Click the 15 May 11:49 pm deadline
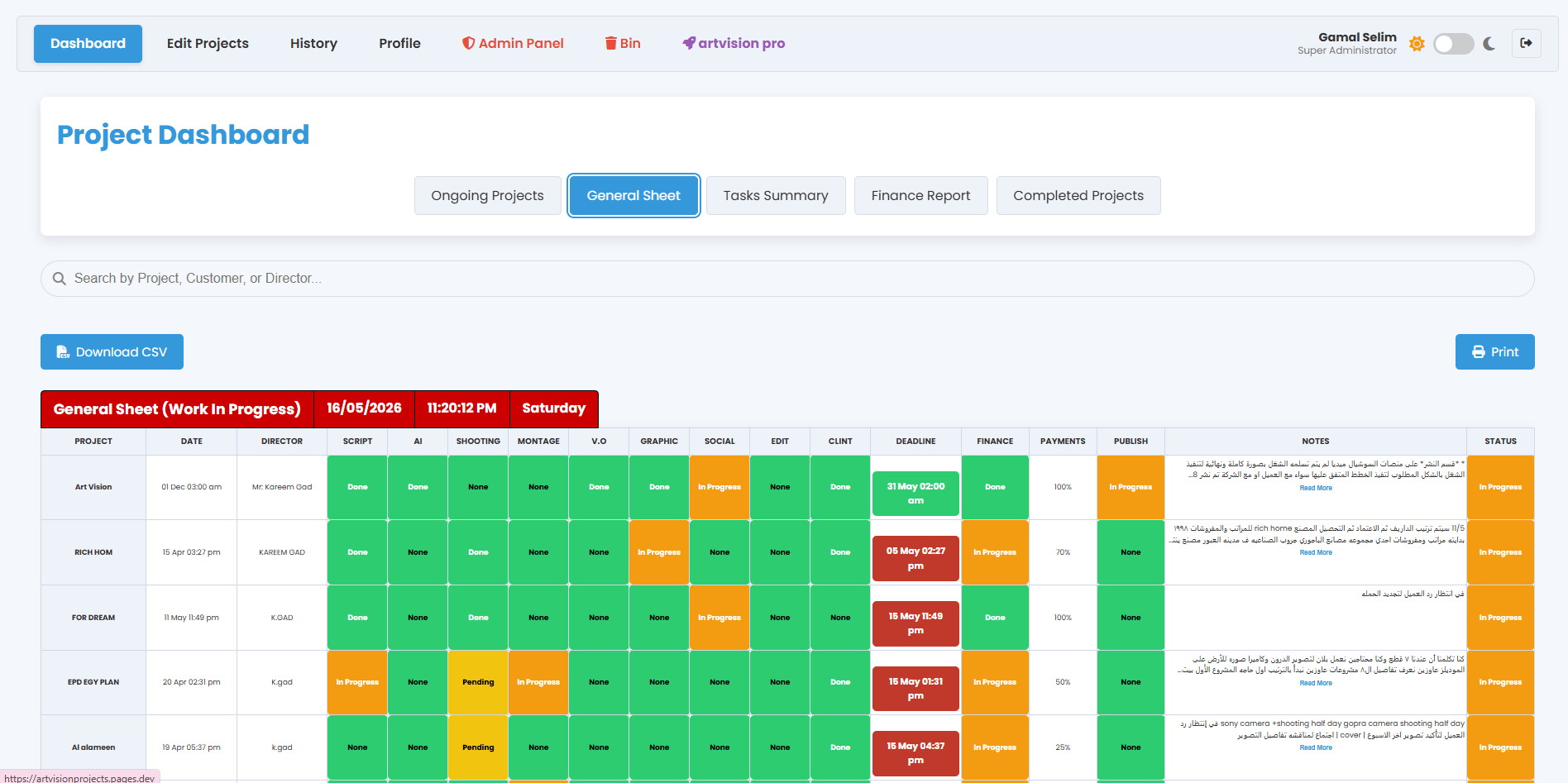1568x783 pixels. click(x=915, y=623)
